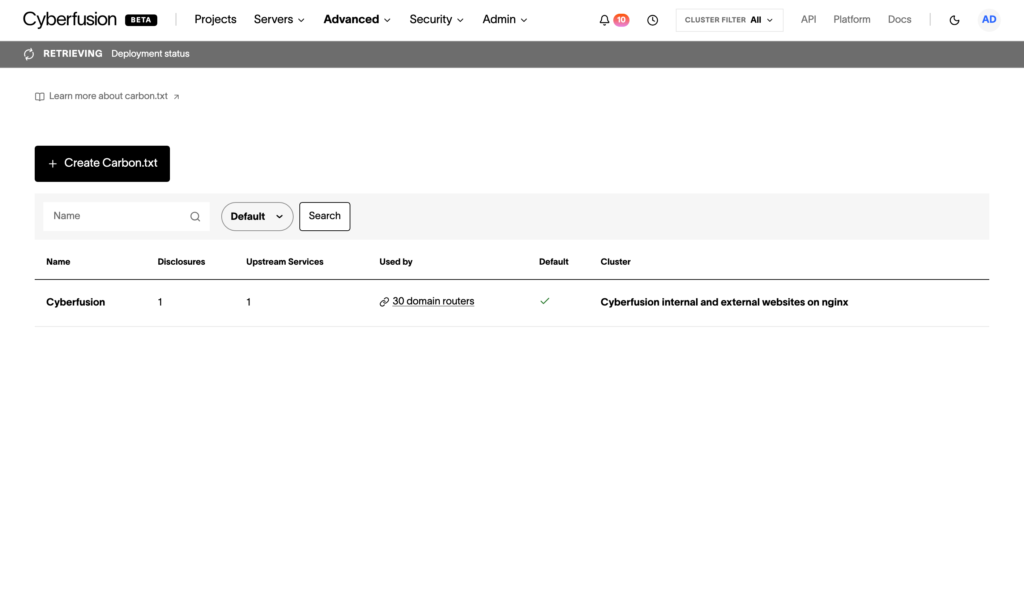The image size is (1024, 606).
Task: Open the 30 domain routers link
Action: pos(433,301)
